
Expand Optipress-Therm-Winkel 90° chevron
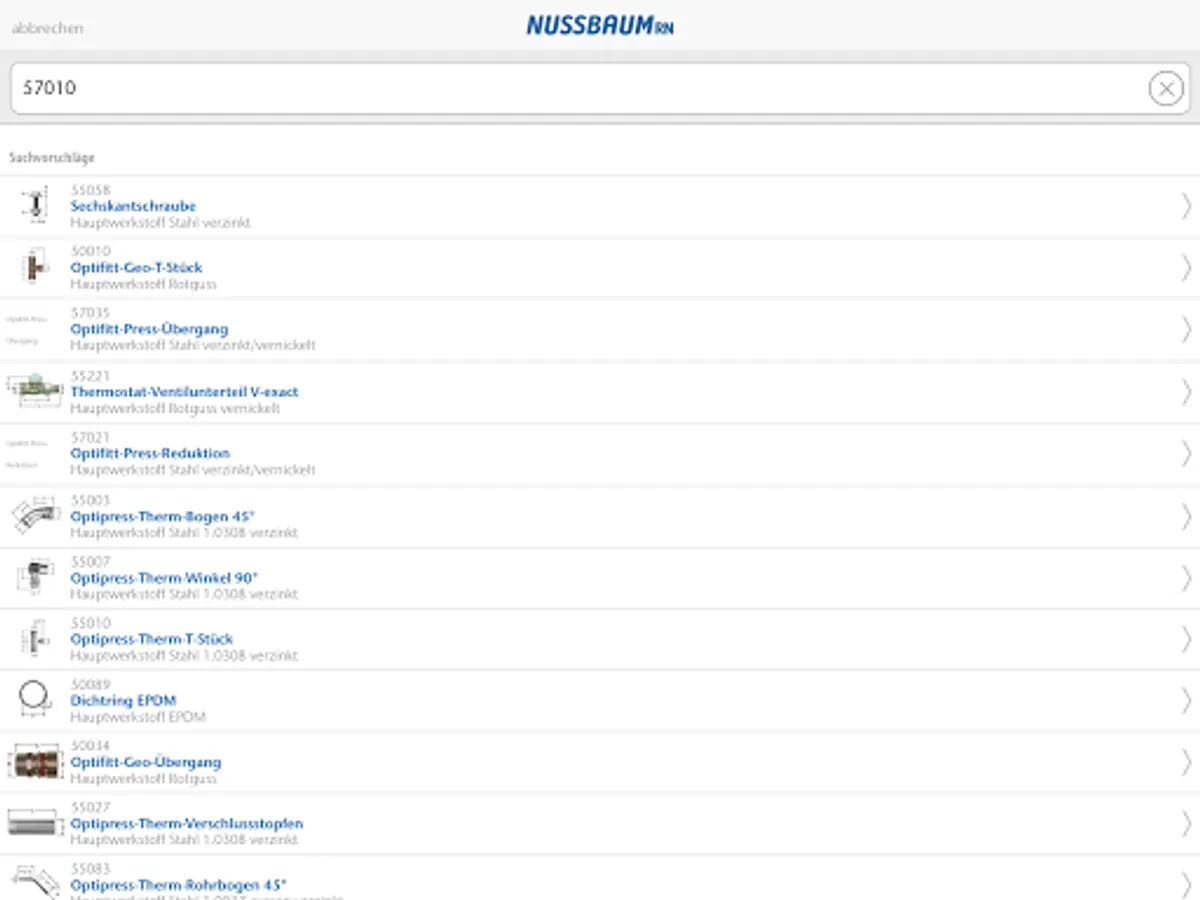(x=1186, y=578)
